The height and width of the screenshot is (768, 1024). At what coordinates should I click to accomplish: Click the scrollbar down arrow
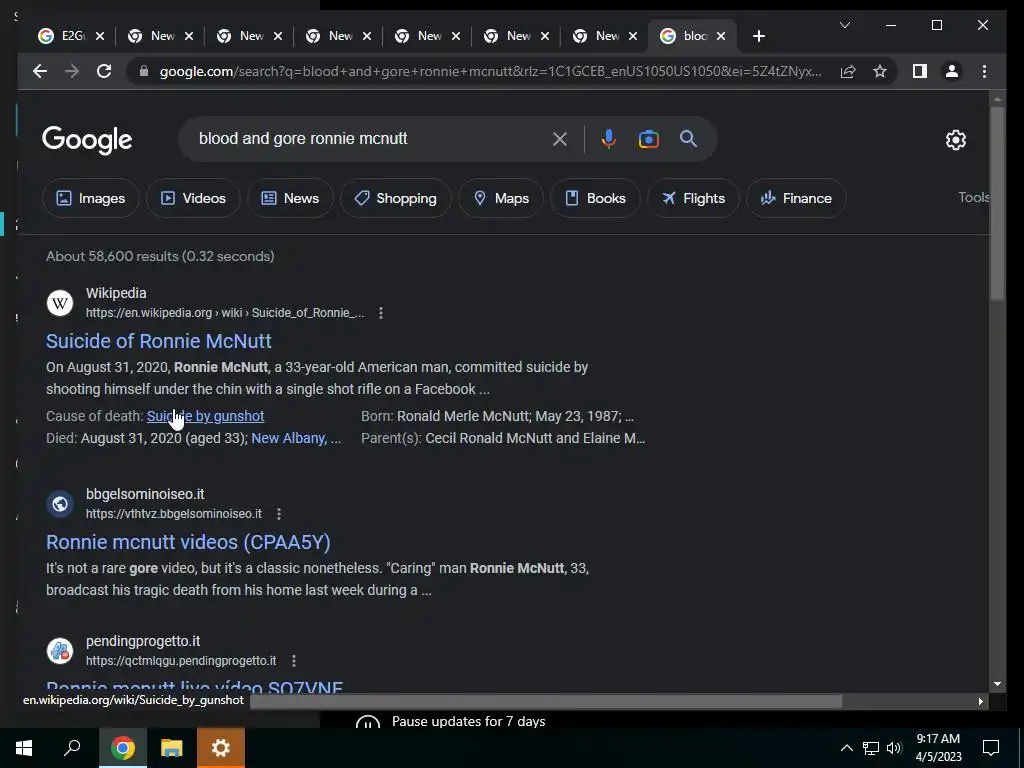[x=997, y=684]
